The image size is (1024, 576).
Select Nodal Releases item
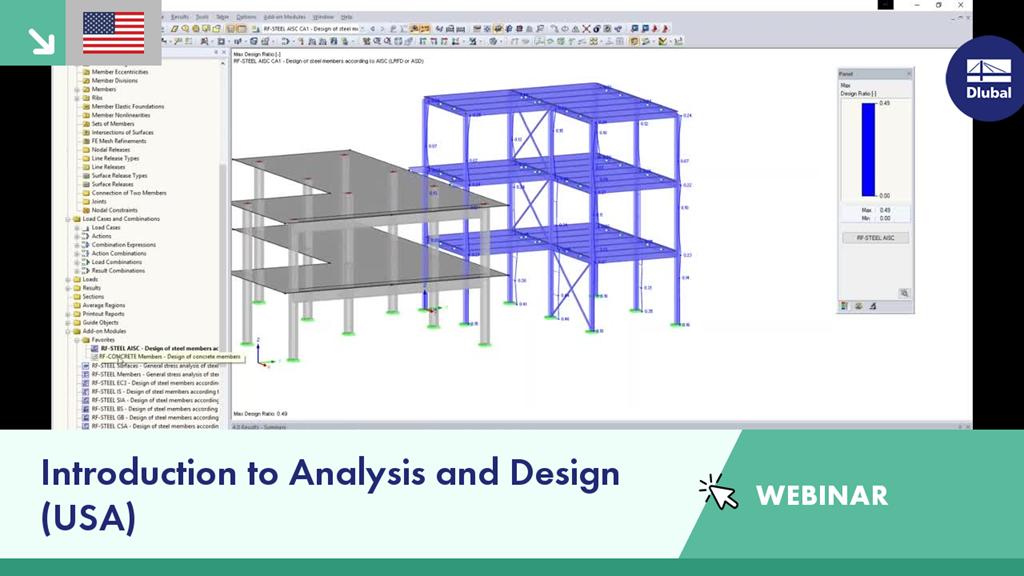(x=110, y=150)
